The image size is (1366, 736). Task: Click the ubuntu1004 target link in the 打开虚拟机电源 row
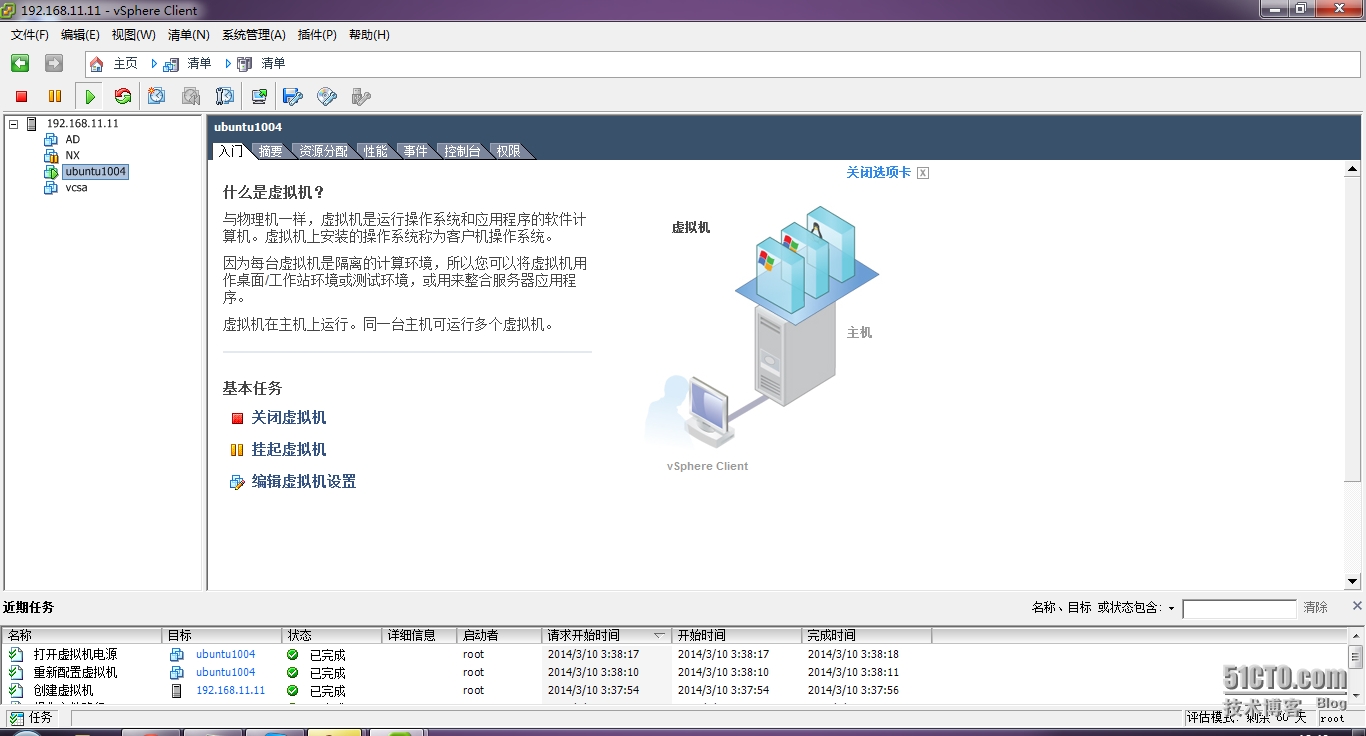225,654
